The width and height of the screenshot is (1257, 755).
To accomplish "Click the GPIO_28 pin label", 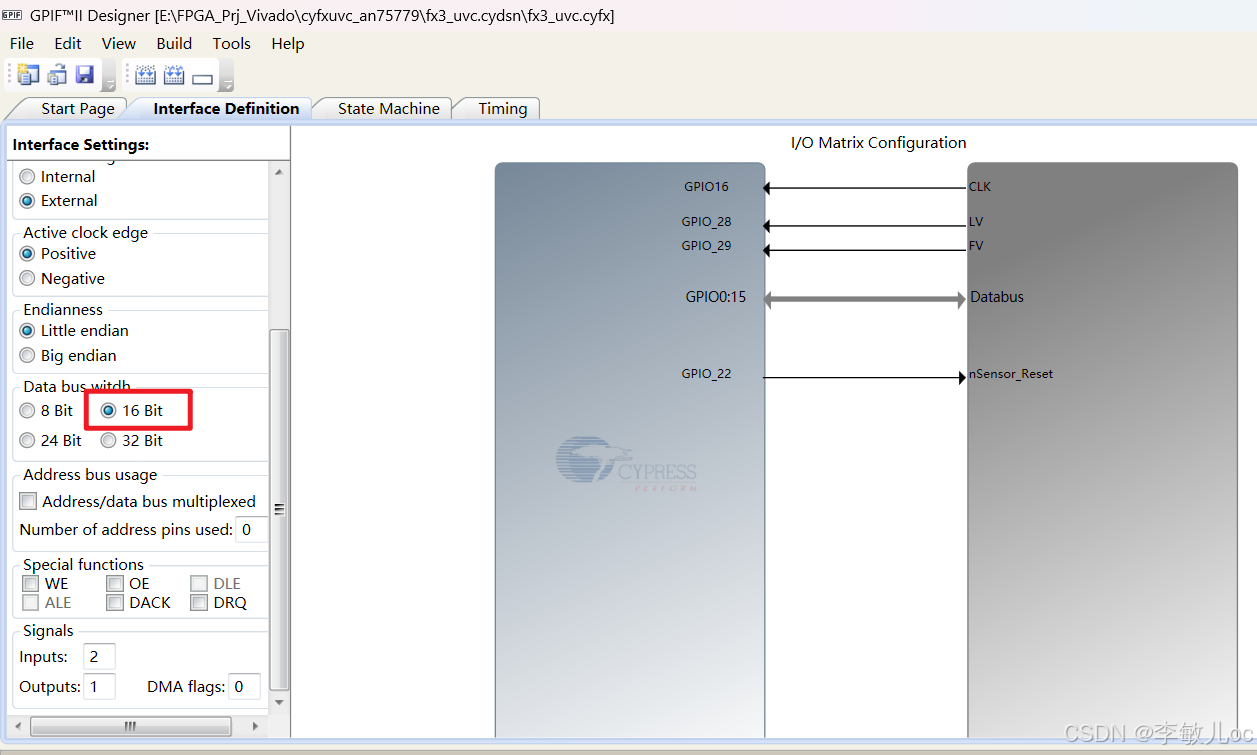I will coord(706,222).
